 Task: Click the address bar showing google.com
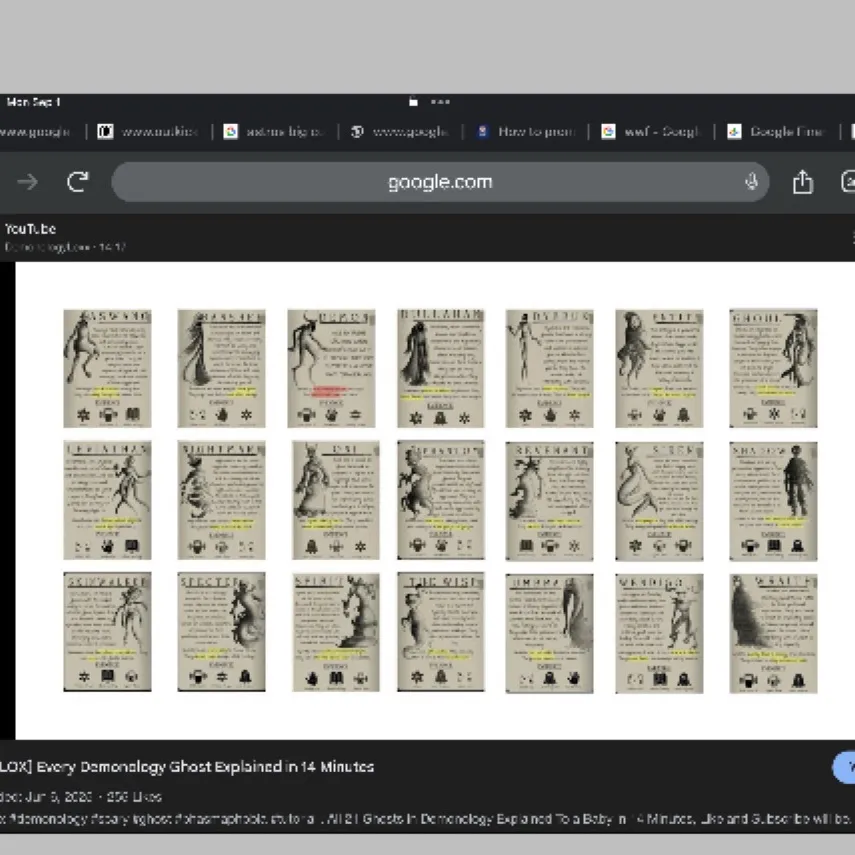(440, 182)
